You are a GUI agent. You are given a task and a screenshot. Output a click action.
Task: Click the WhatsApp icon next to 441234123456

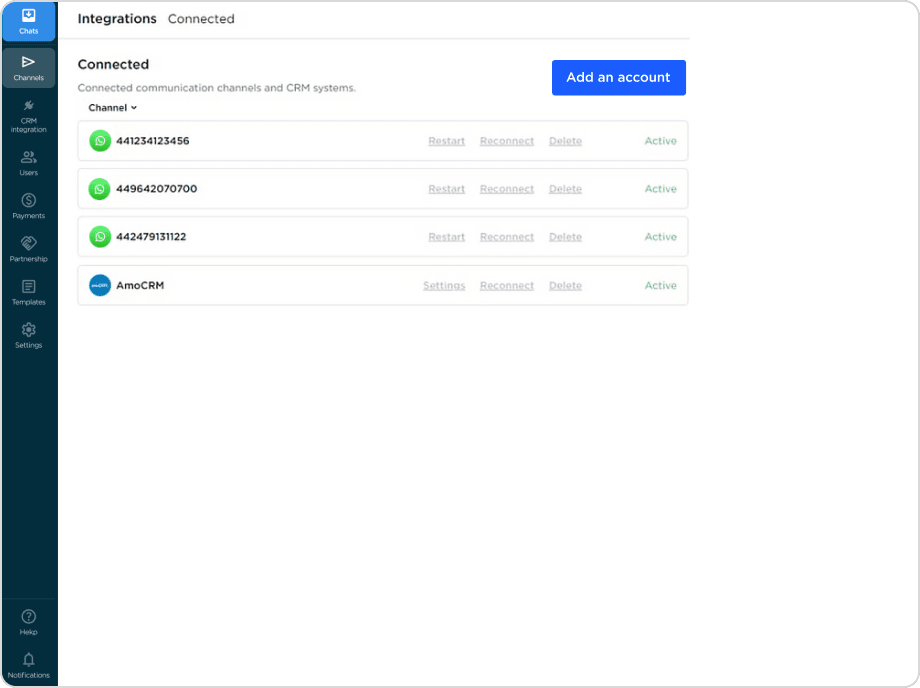tap(100, 141)
